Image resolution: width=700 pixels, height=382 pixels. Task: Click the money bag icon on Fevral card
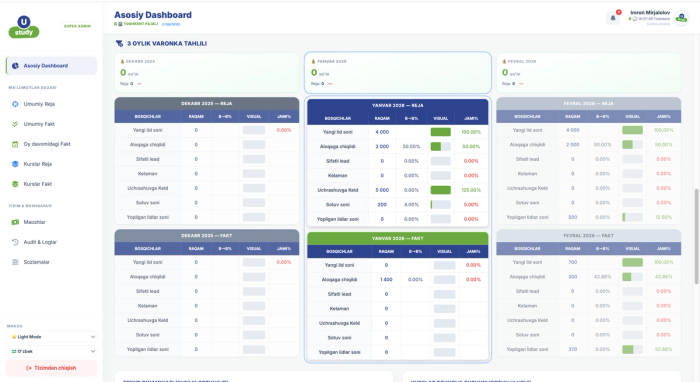[x=504, y=62]
